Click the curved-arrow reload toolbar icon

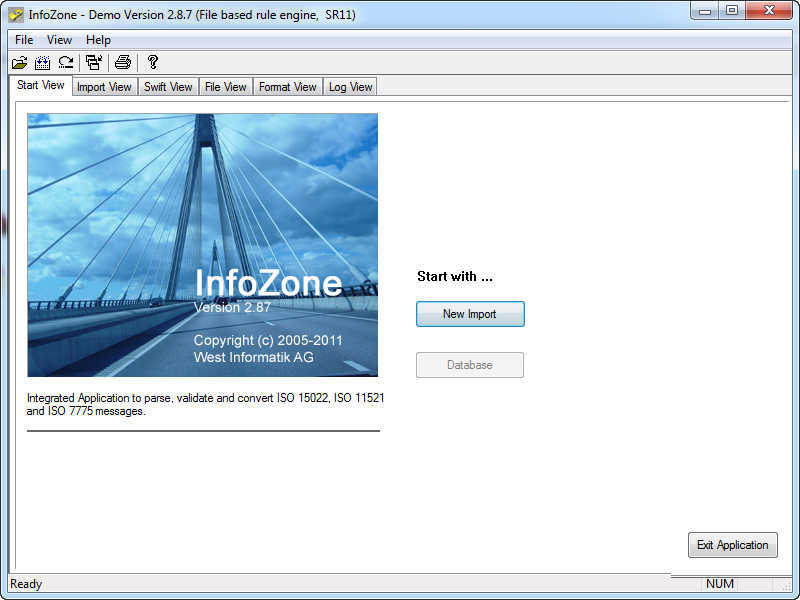tap(66, 63)
